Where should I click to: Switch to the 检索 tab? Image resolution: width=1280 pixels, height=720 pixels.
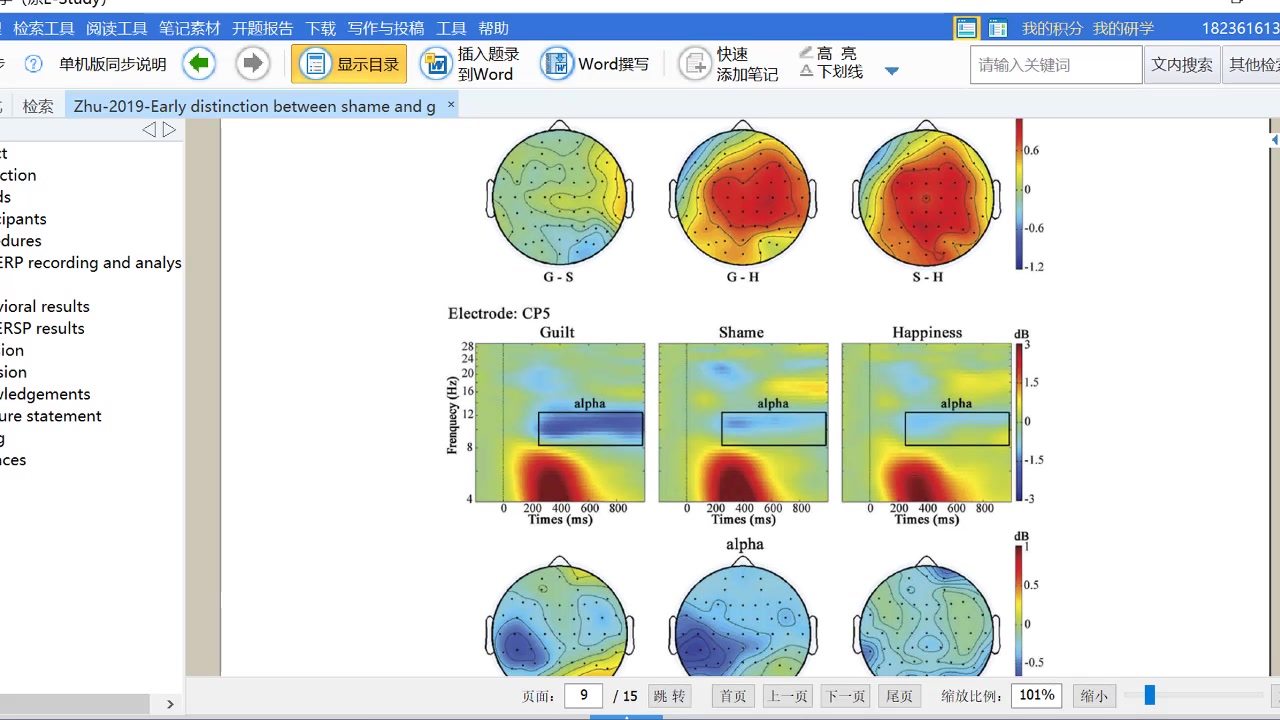(x=38, y=106)
